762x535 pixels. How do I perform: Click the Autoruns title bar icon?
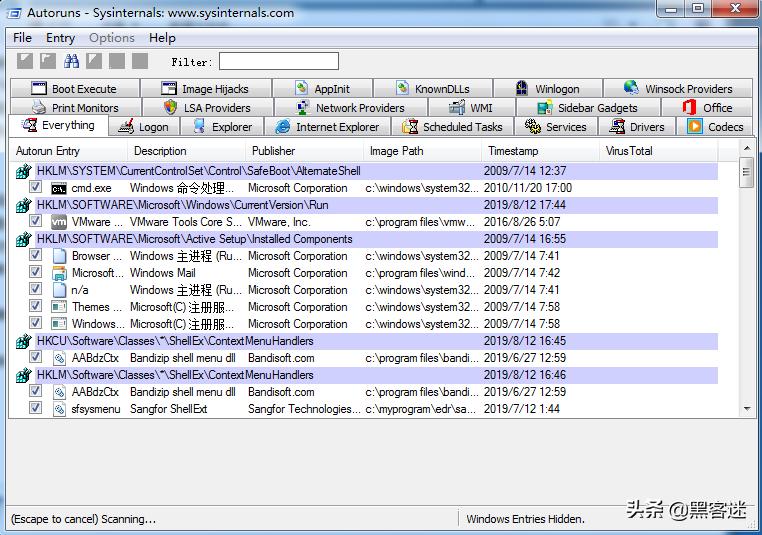(13, 13)
